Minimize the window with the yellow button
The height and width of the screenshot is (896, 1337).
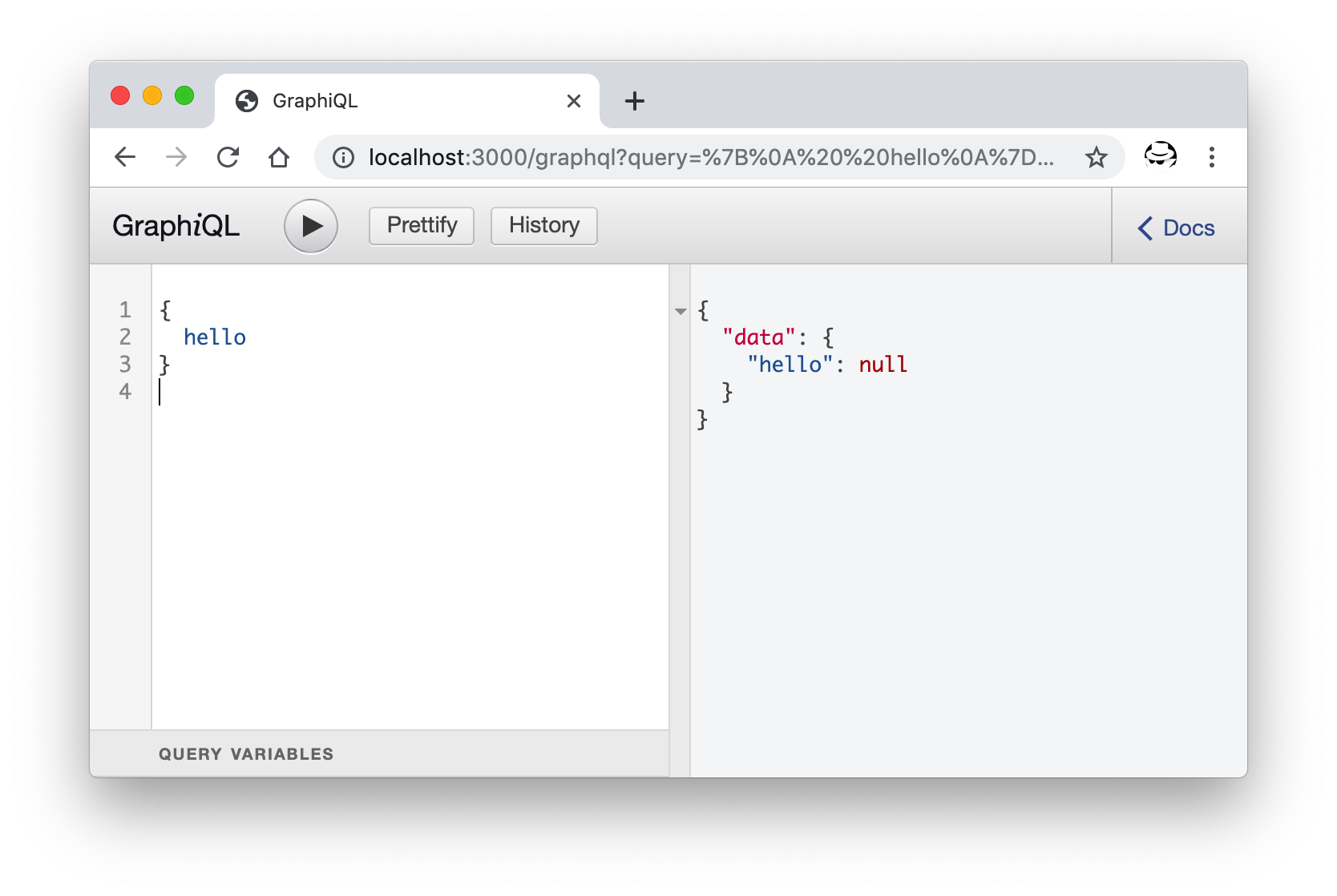[152, 95]
